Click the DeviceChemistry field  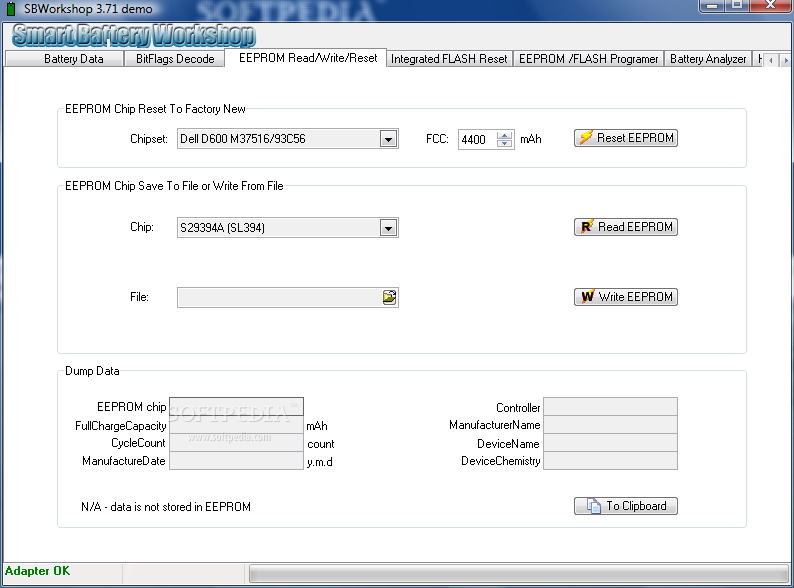610,460
